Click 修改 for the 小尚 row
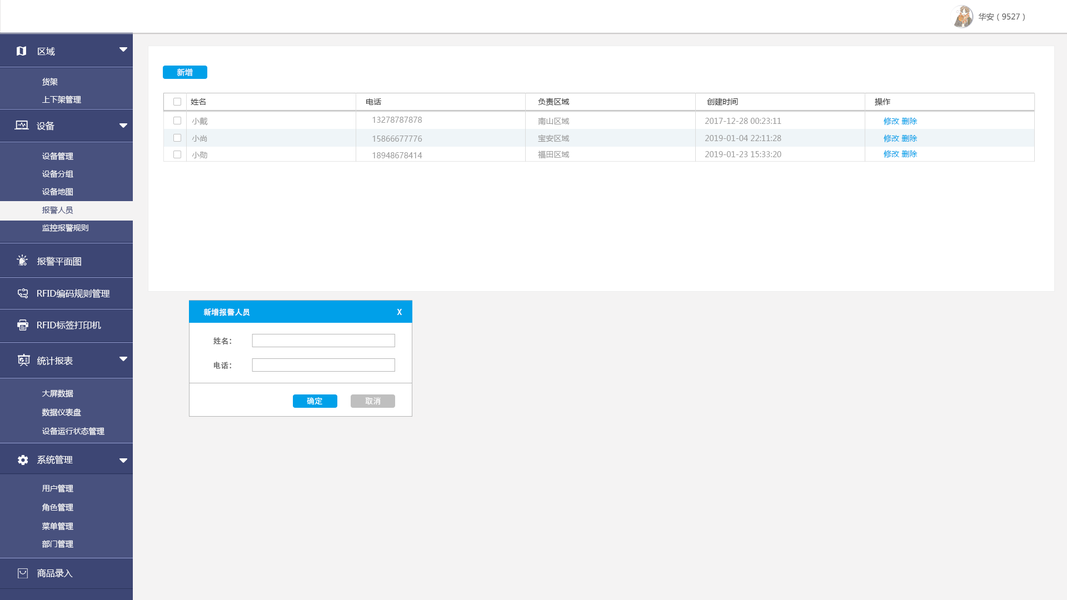 891,138
